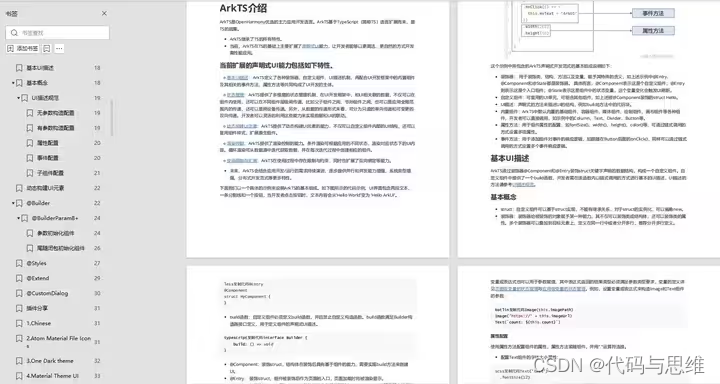Image resolution: width=720 pixels, height=384 pixels.
Task: Click bookmark icon of @Extend row
Action: 19,278
